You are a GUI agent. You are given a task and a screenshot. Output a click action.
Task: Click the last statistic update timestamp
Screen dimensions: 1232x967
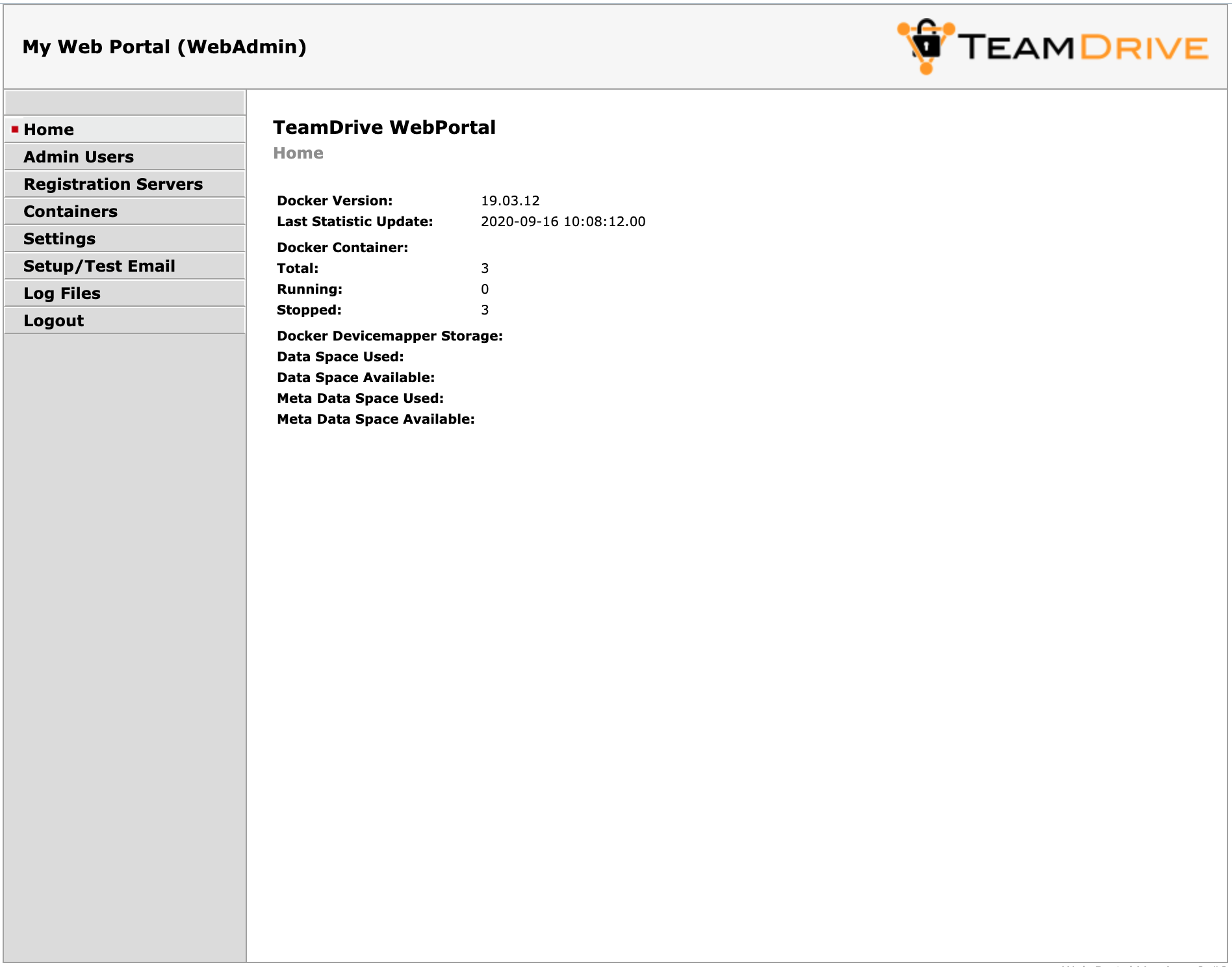point(563,222)
